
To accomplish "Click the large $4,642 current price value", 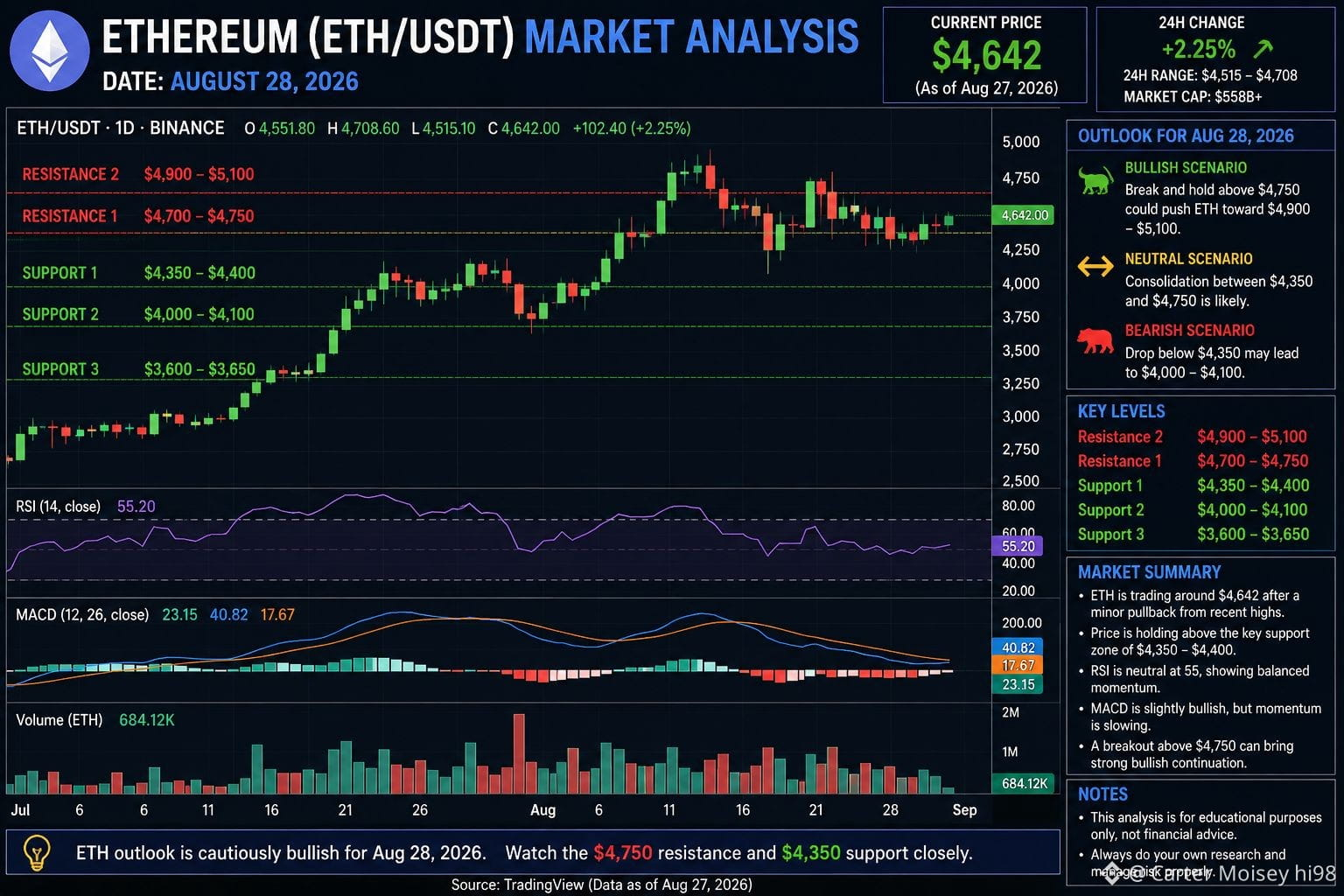I will [986, 55].
